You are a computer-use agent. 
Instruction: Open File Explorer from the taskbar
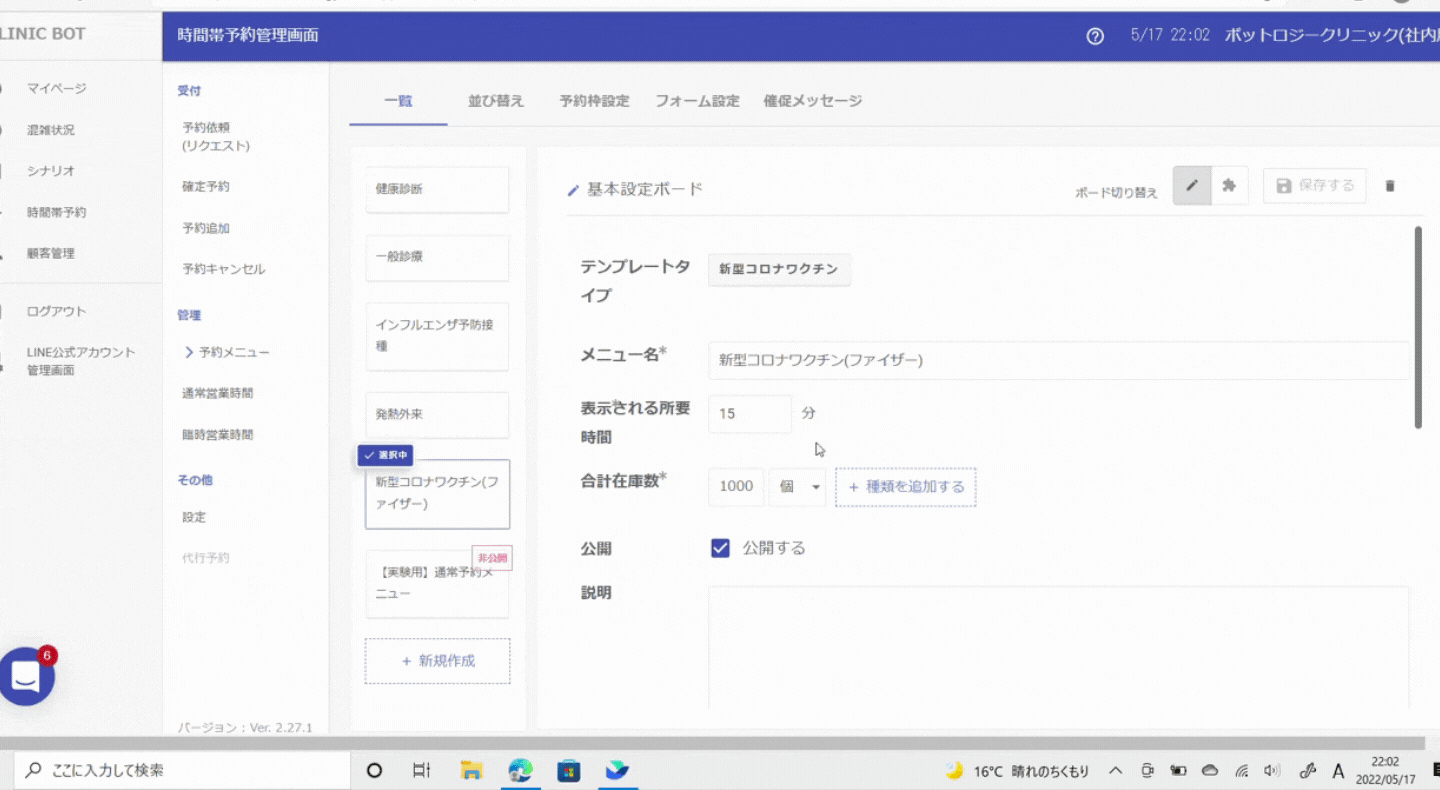click(x=471, y=770)
